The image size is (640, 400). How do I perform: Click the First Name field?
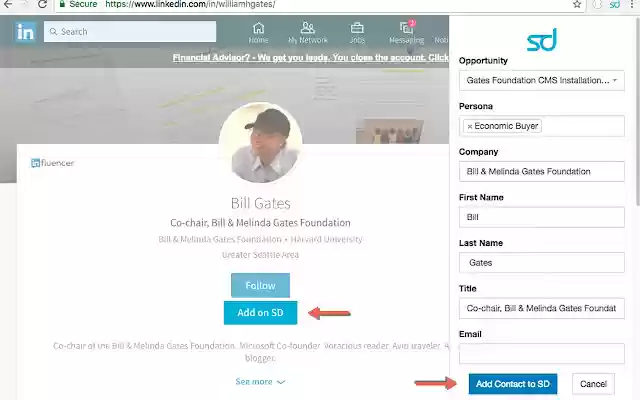542,217
